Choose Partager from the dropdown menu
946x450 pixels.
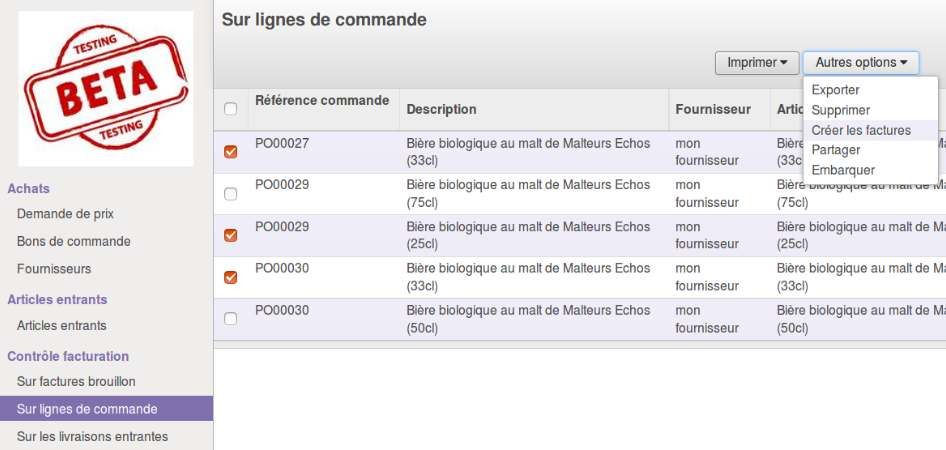836,150
